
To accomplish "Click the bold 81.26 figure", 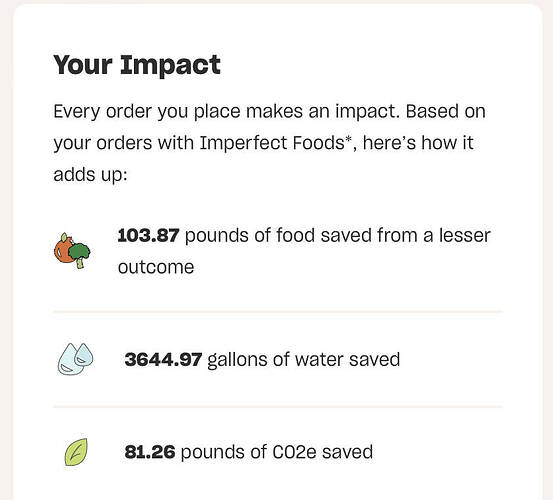I will coord(150,452).
